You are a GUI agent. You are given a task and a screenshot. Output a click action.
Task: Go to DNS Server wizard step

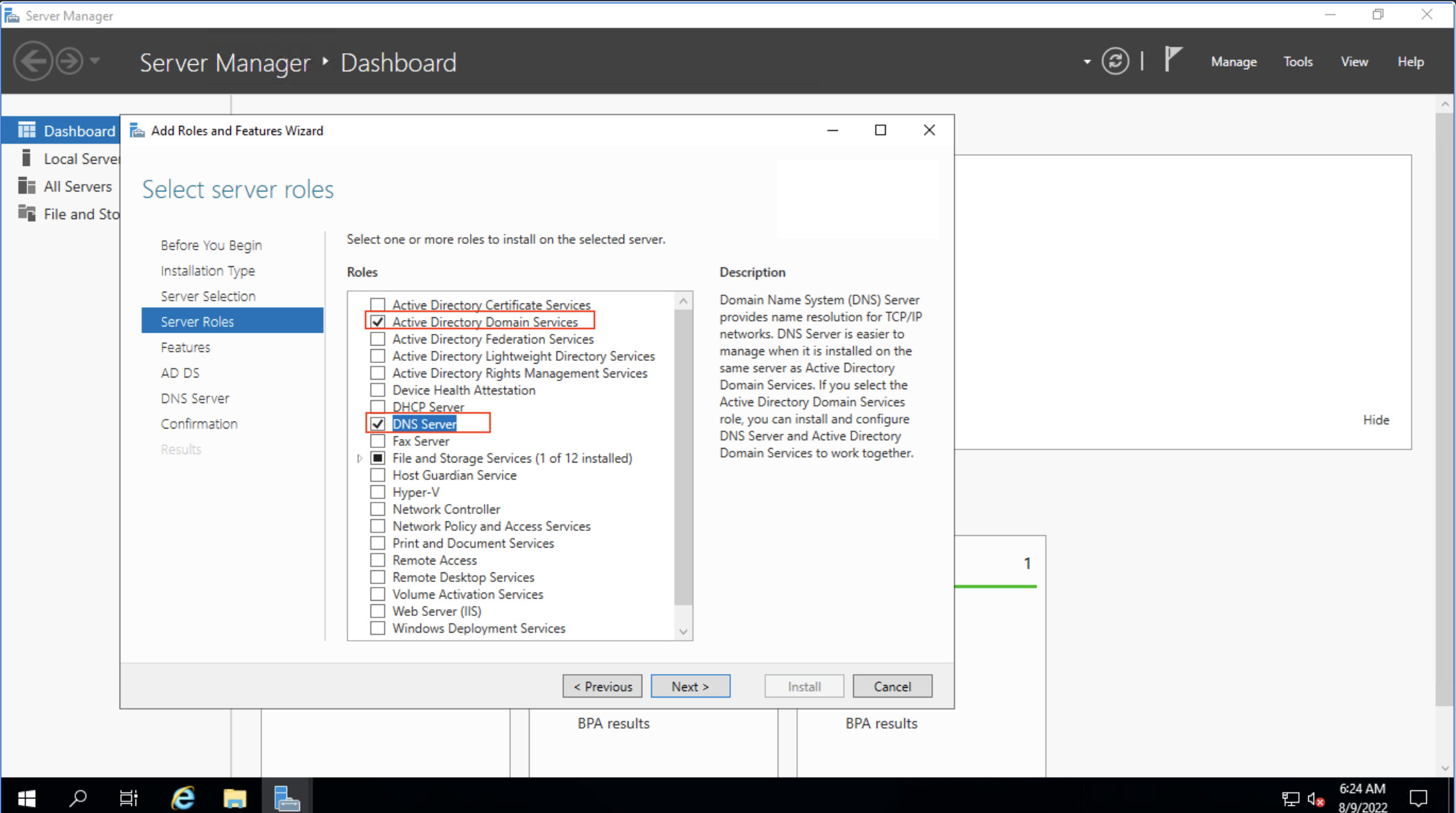(x=194, y=398)
